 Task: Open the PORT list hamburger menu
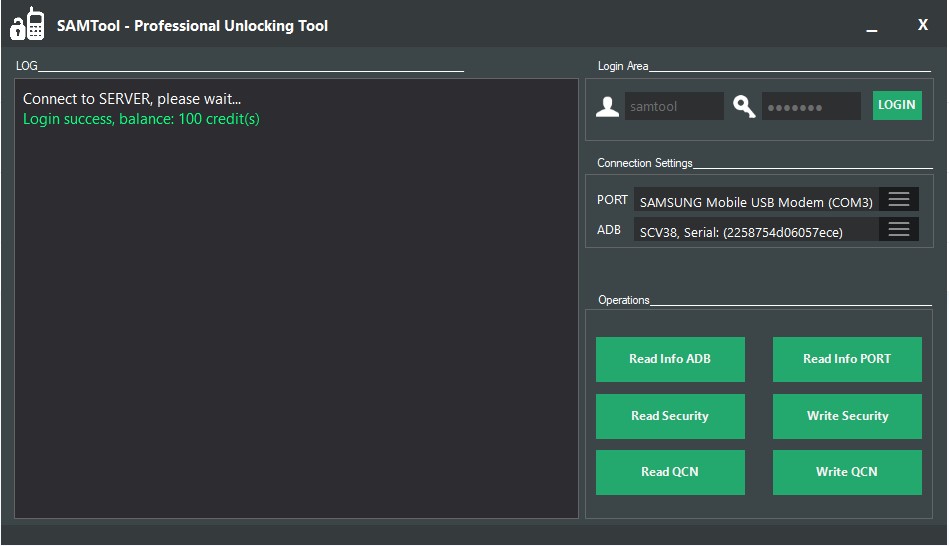(899, 199)
